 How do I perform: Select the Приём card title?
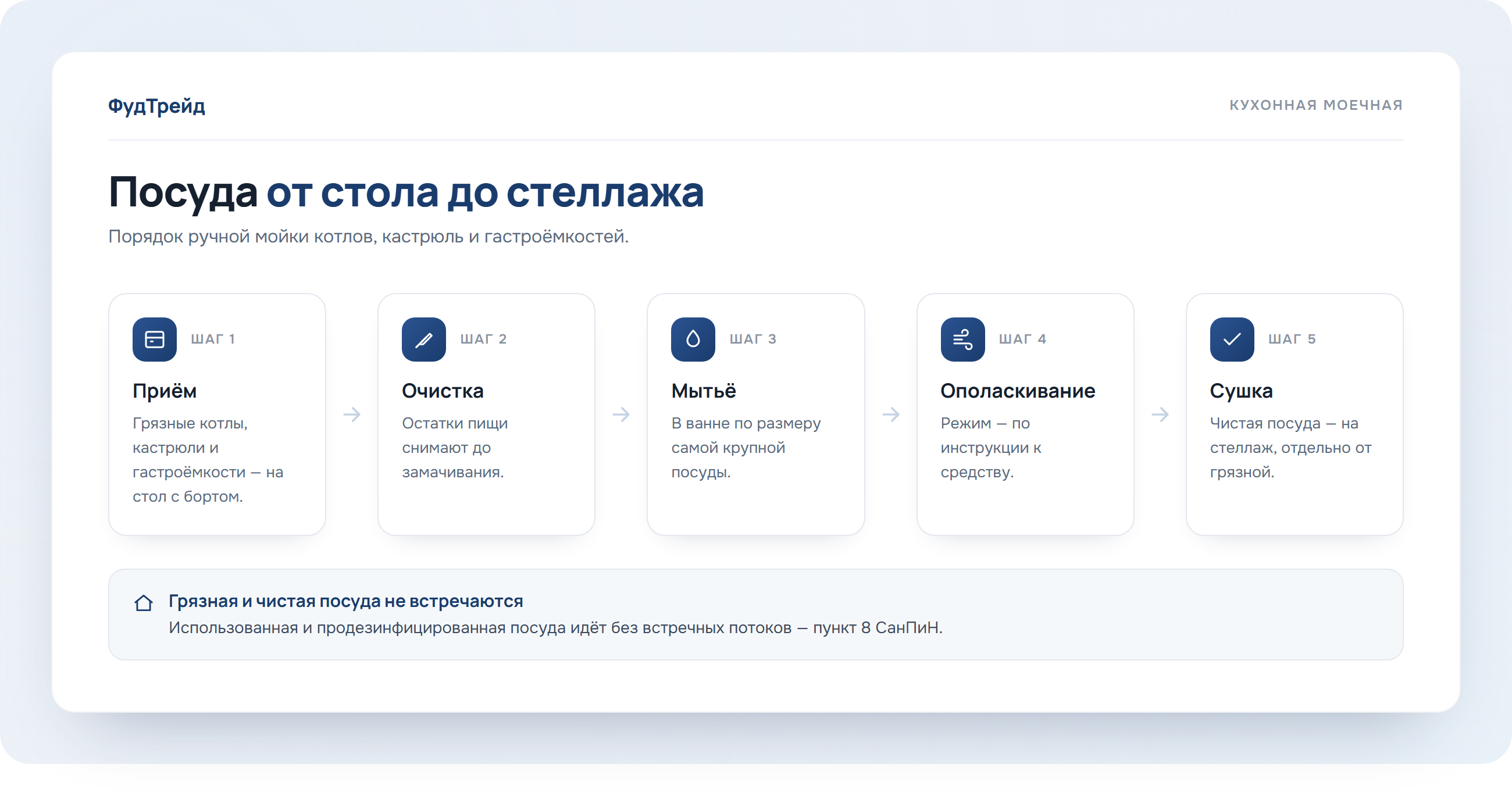pyautogui.click(x=165, y=391)
